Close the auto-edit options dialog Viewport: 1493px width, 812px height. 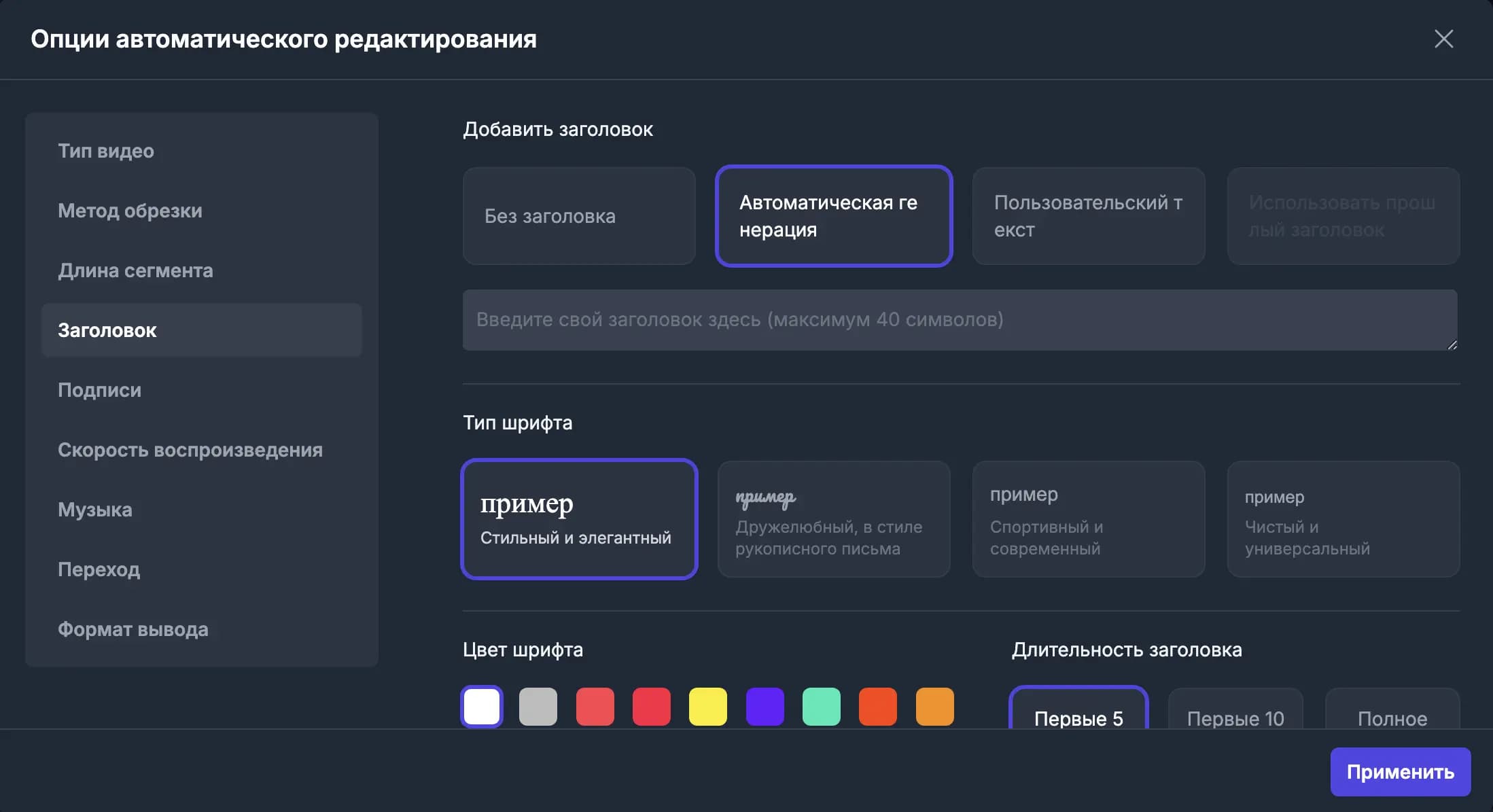(1443, 39)
